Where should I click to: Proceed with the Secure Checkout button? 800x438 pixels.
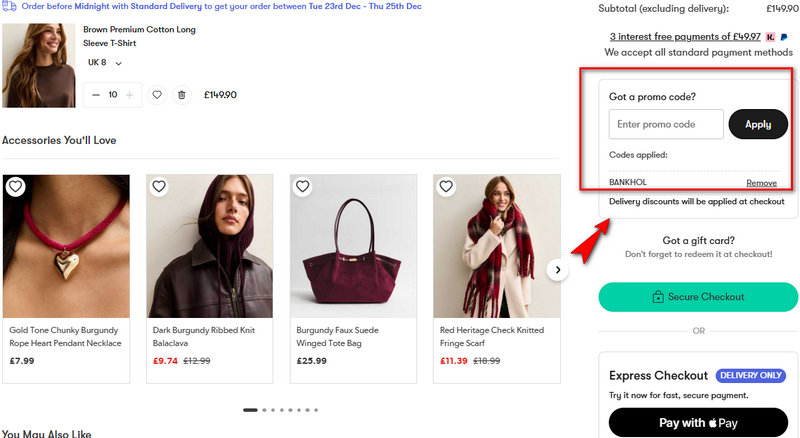(x=698, y=297)
